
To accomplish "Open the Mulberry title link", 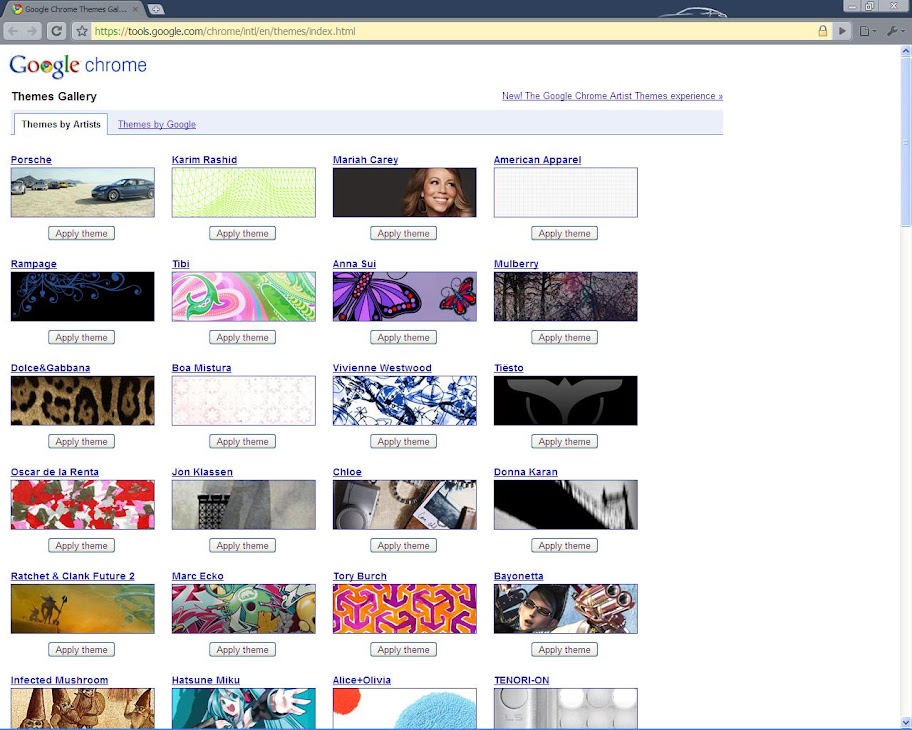I will (516, 263).
